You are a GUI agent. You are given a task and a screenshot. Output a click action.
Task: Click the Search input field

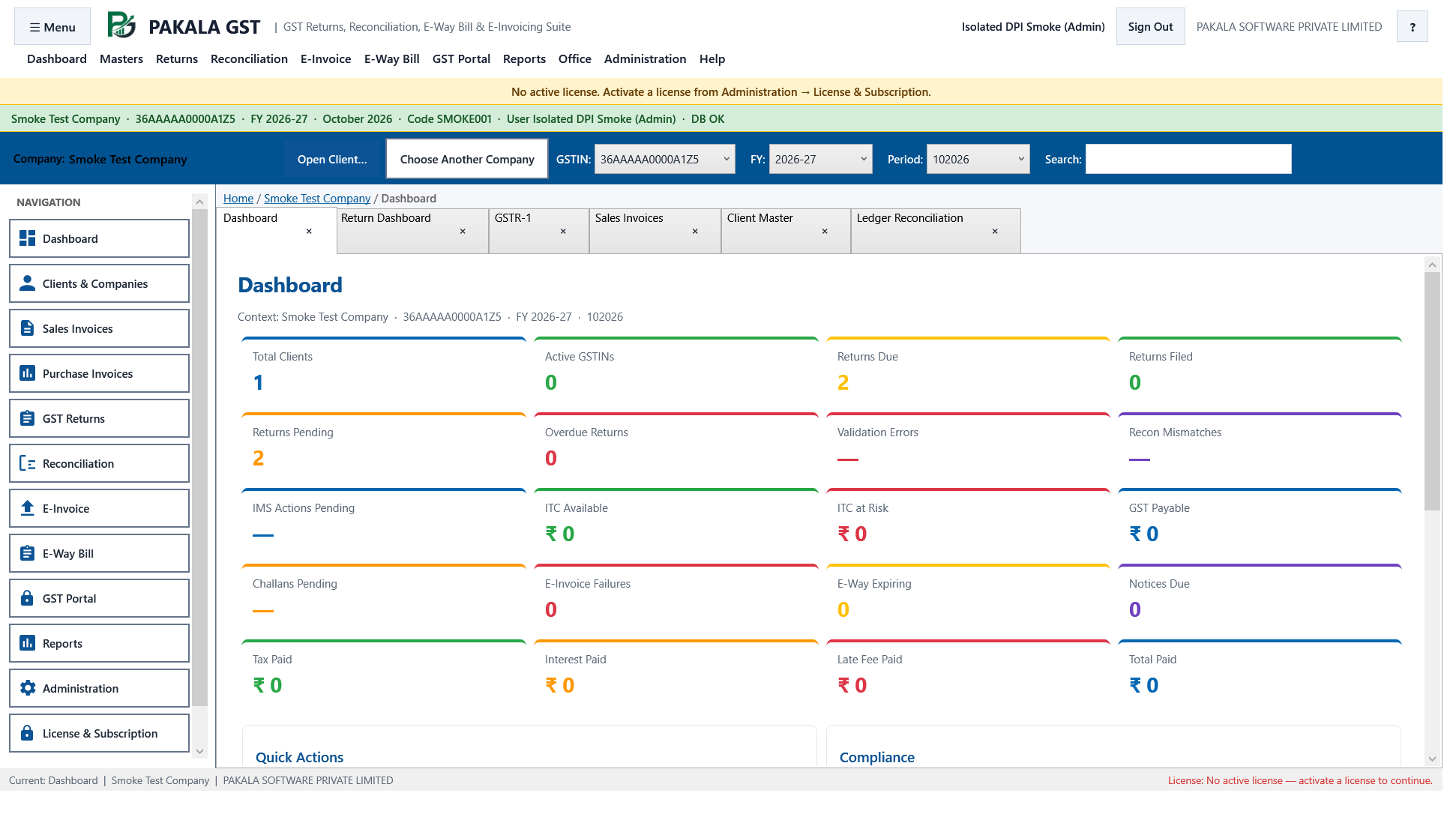1188,159
